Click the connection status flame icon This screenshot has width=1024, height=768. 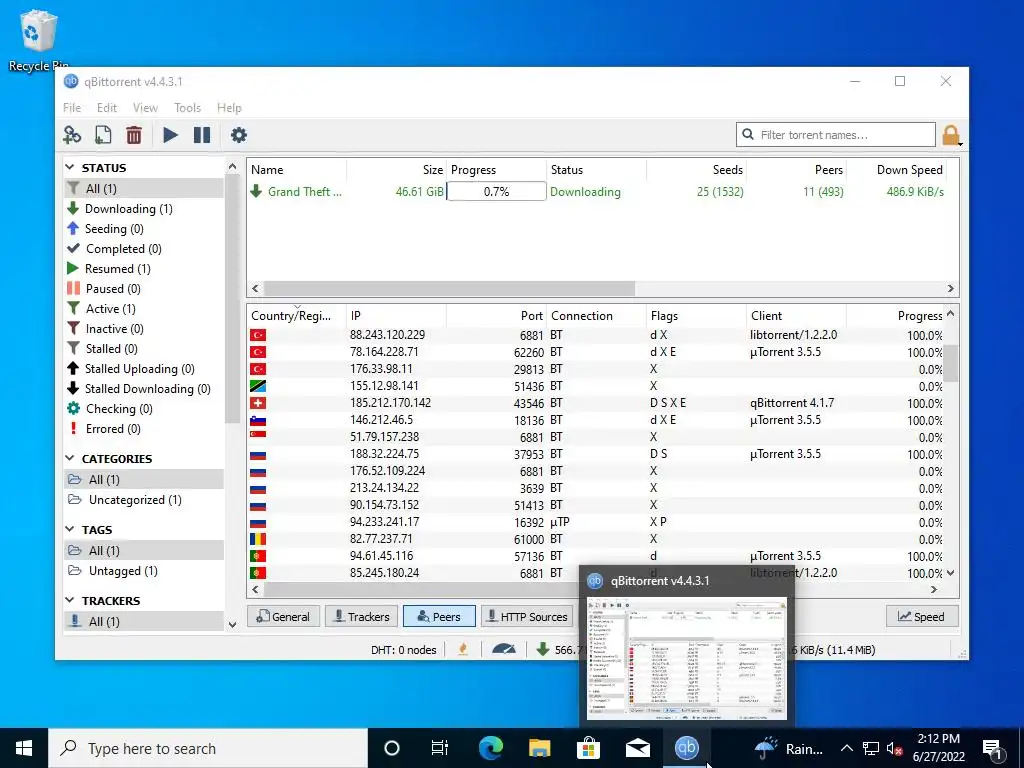tap(463, 649)
